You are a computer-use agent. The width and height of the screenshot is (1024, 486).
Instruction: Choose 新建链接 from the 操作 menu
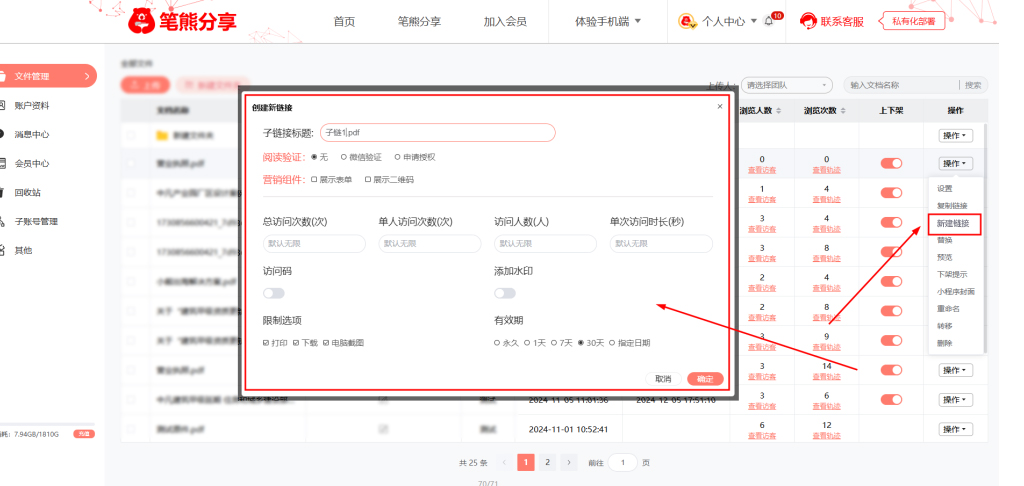(x=953, y=223)
